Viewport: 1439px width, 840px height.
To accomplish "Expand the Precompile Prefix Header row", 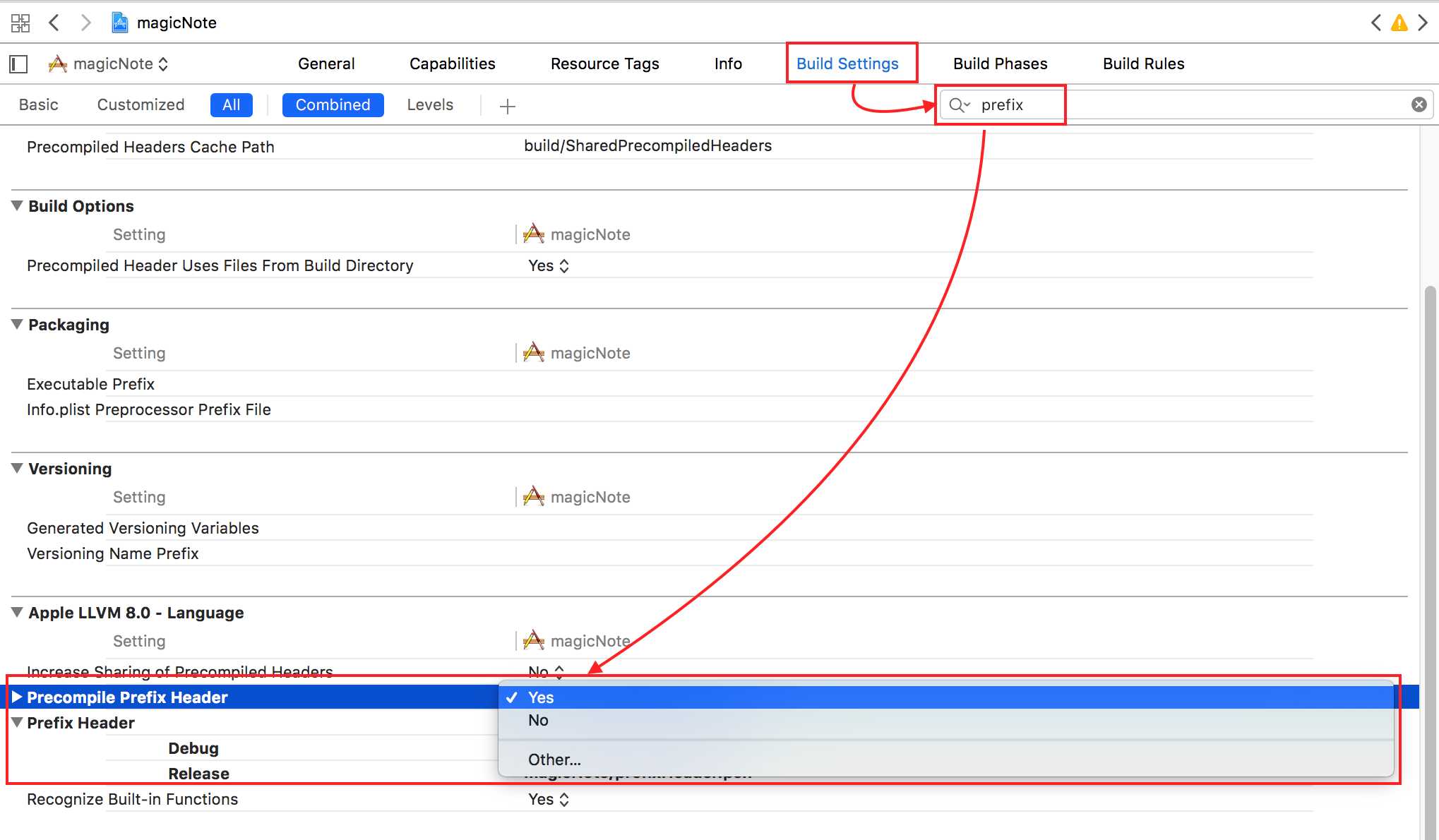I will point(16,697).
